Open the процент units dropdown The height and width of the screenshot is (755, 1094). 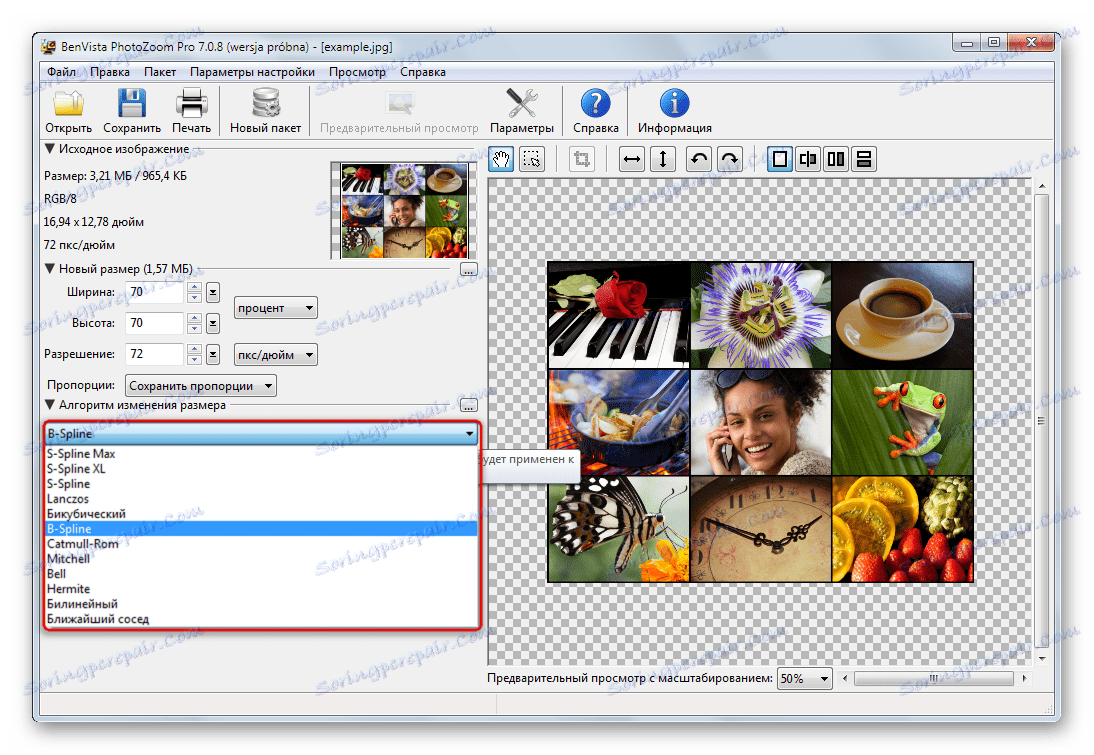click(x=276, y=308)
